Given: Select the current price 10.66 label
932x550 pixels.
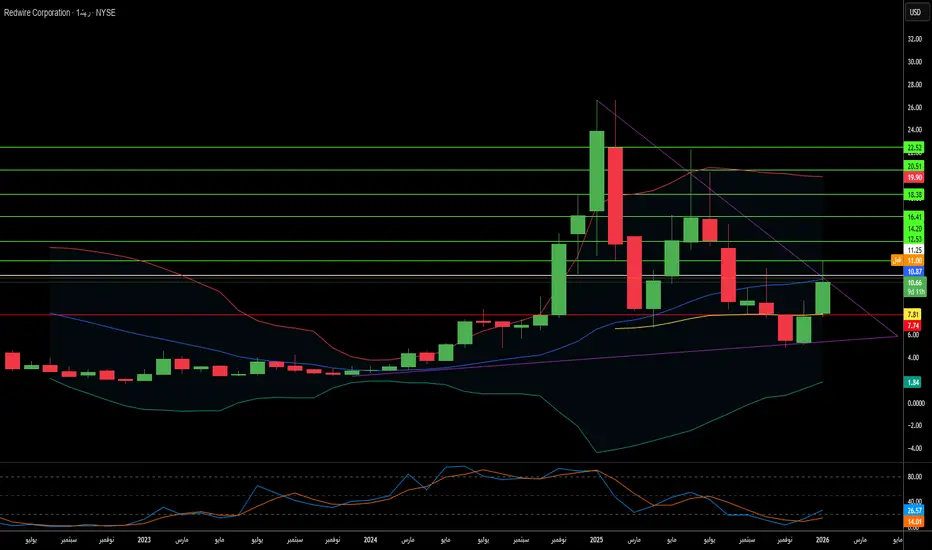Looking at the screenshot, I should 914,282.
